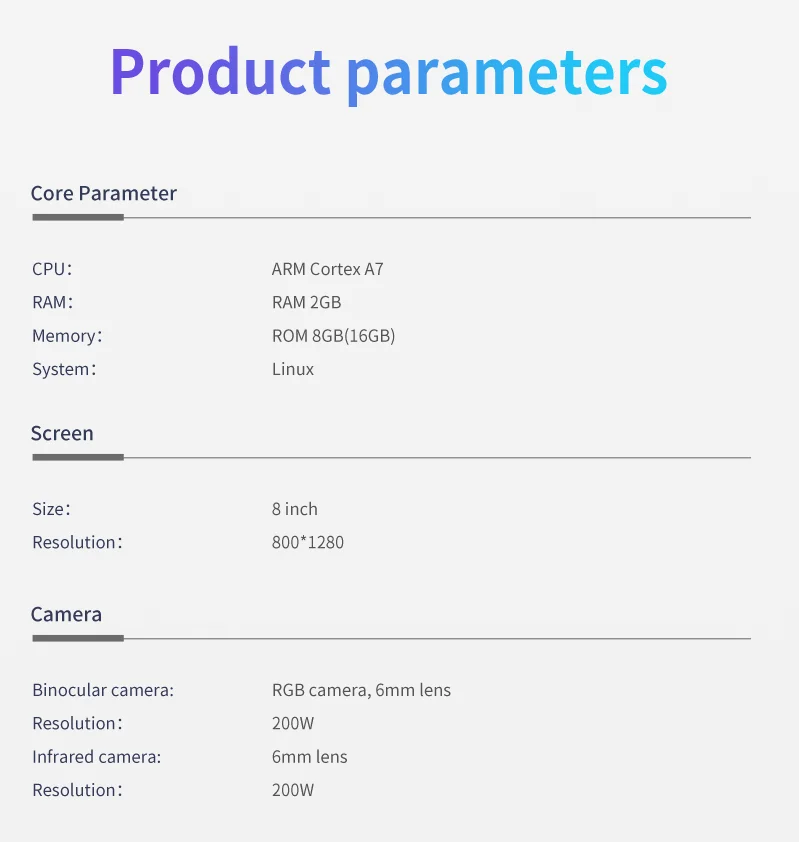Select the RAM 2GB value
The width and height of the screenshot is (800, 842).
pyautogui.click(x=306, y=302)
